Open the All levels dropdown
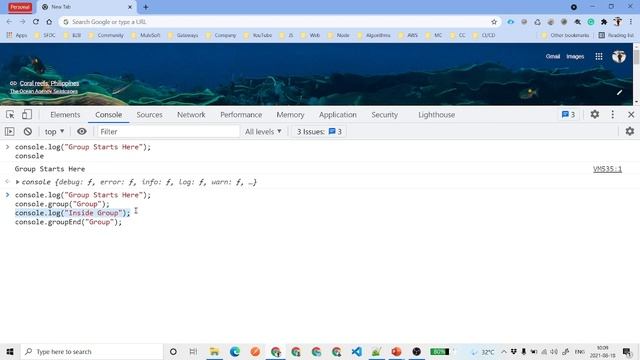The height and width of the screenshot is (360, 640). point(263,131)
